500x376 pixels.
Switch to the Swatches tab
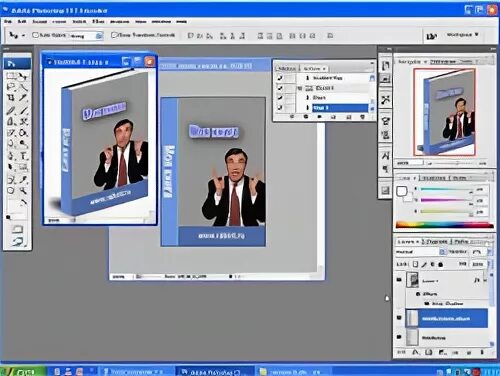click(433, 178)
